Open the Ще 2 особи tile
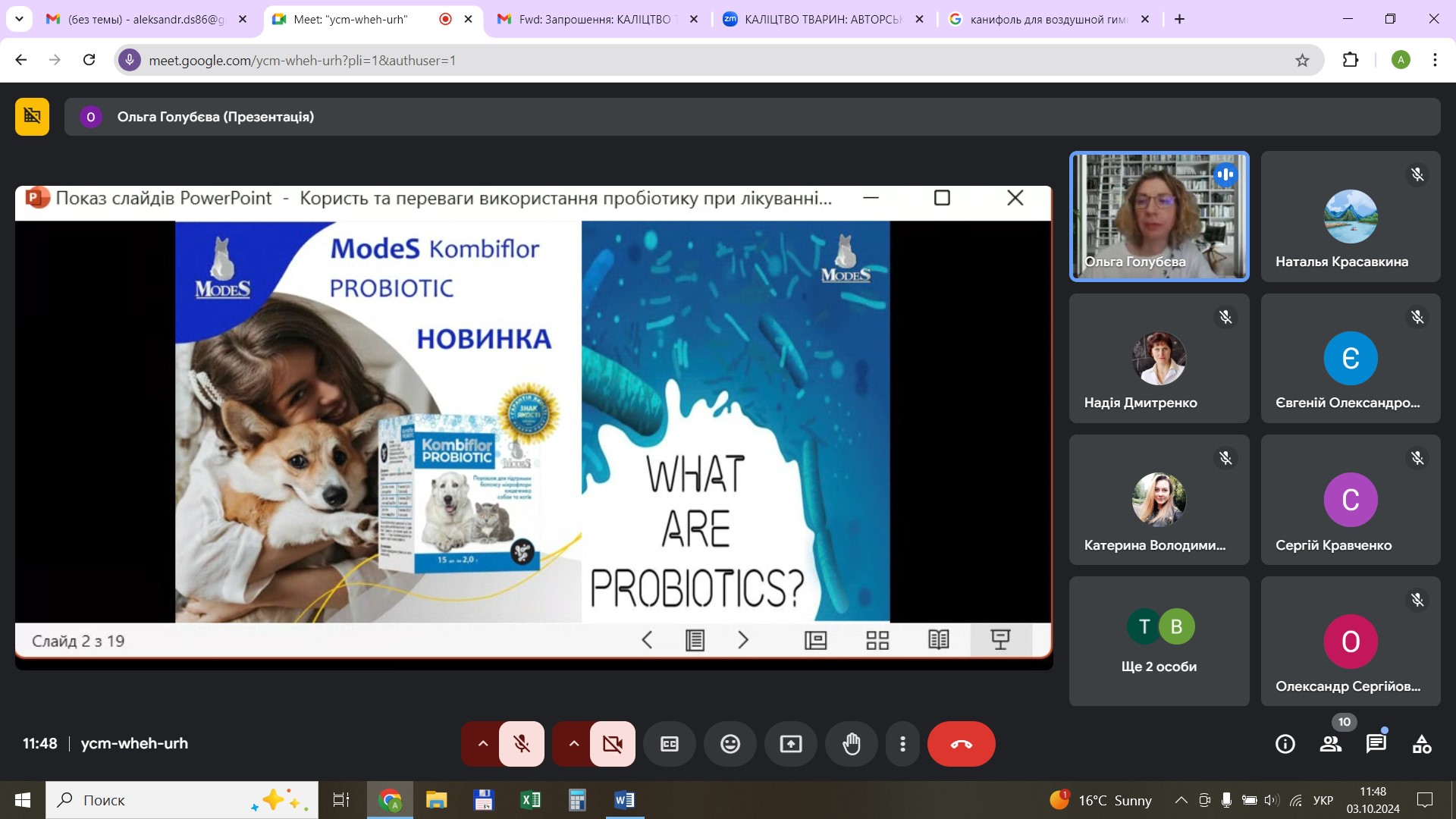 click(x=1159, y=642)
